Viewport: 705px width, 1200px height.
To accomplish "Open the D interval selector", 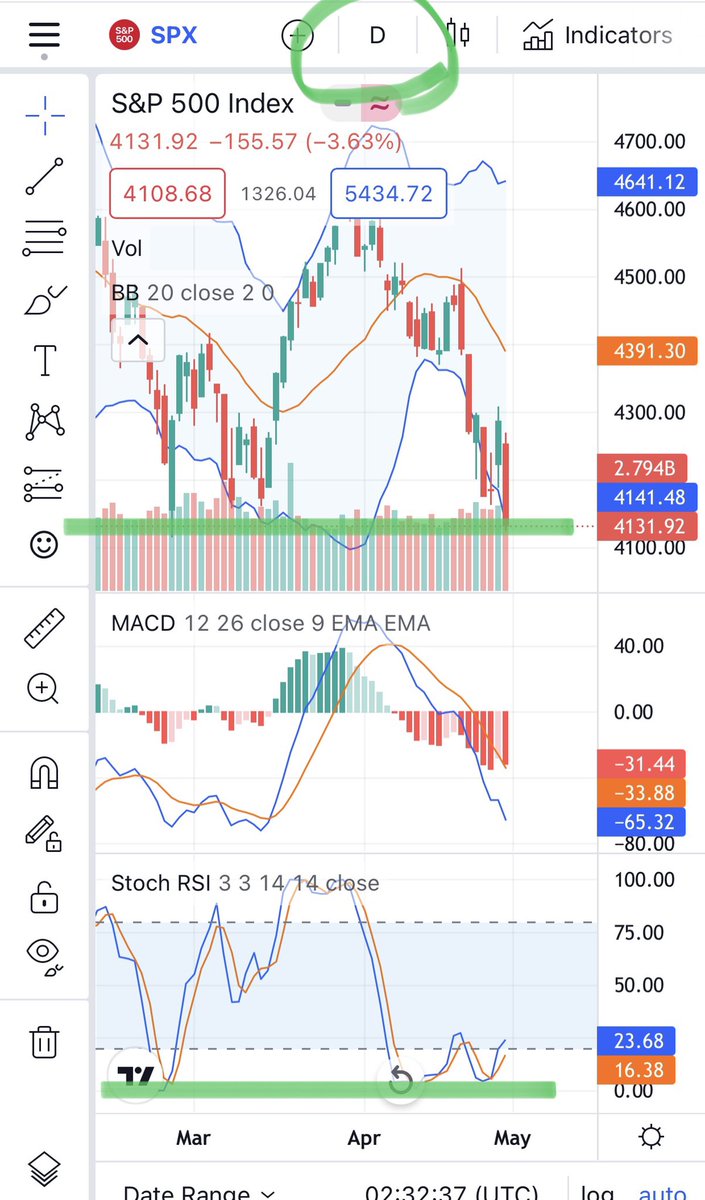I will [377, 35].
